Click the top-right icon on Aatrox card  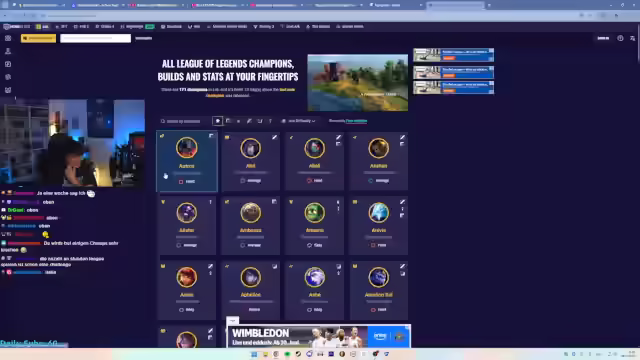[x=211, y=136]
